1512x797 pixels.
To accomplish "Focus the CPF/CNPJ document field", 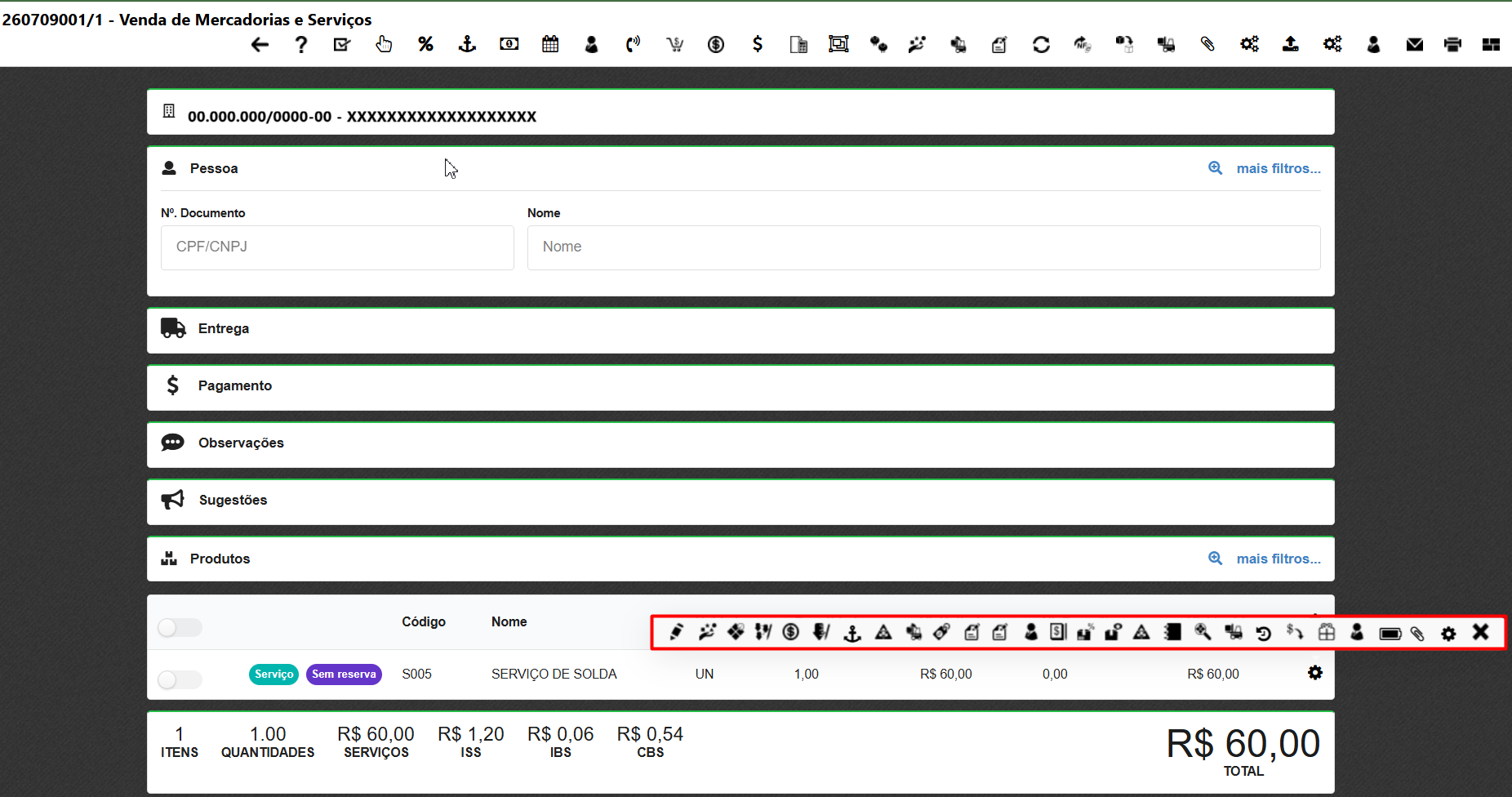I will click(337, 247).
